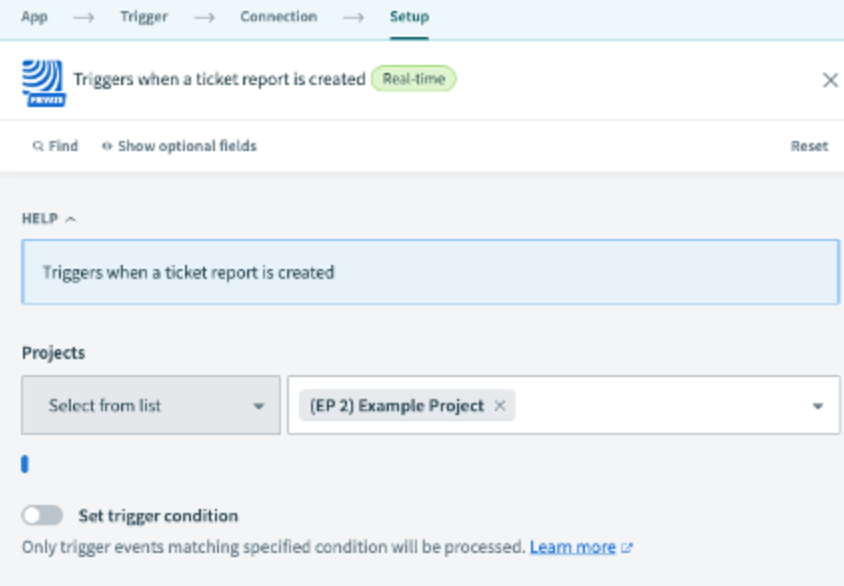Enable the Set trigger condition toggle

click(42, 515)
